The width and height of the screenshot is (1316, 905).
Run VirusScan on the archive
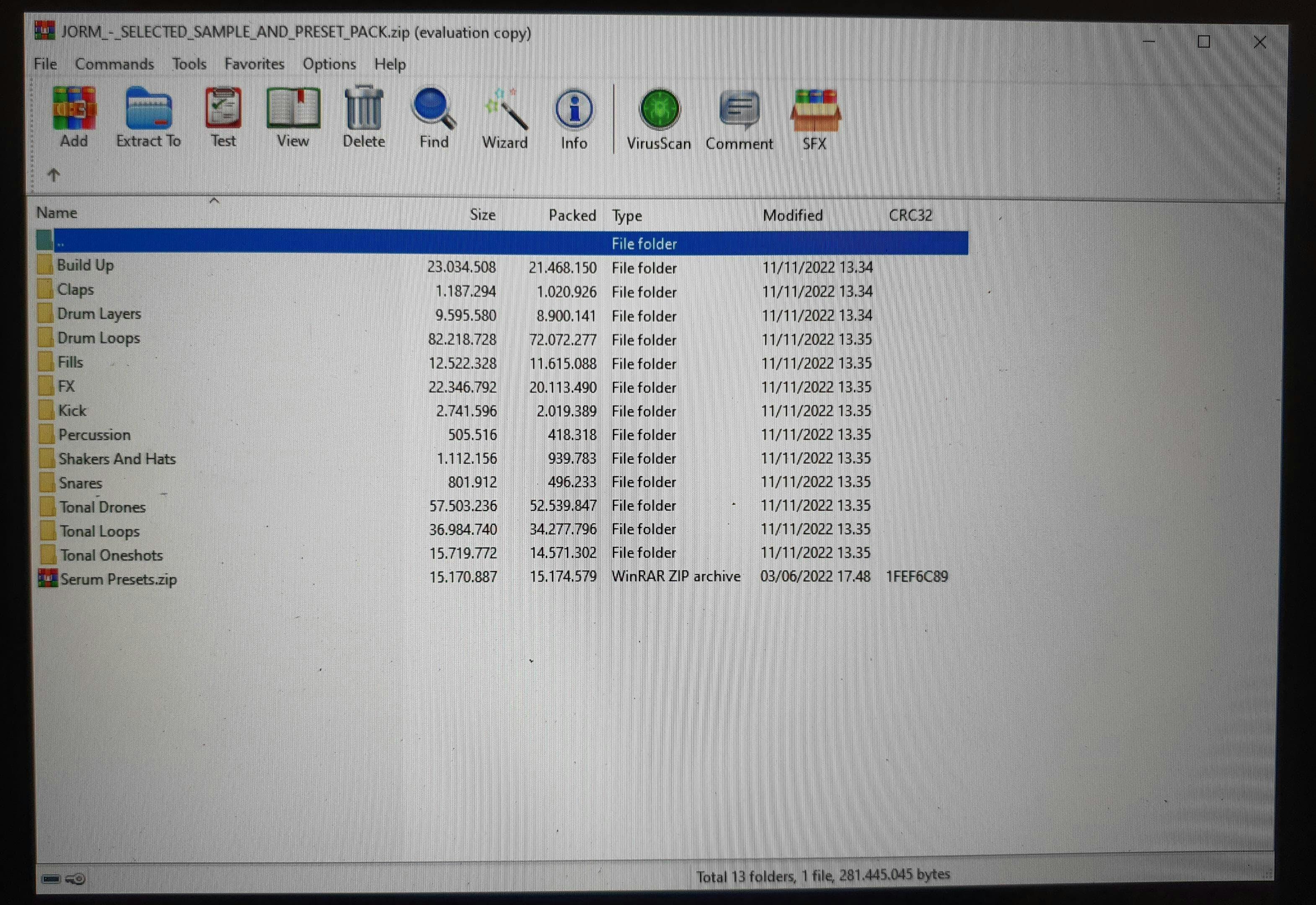[659, 118]
